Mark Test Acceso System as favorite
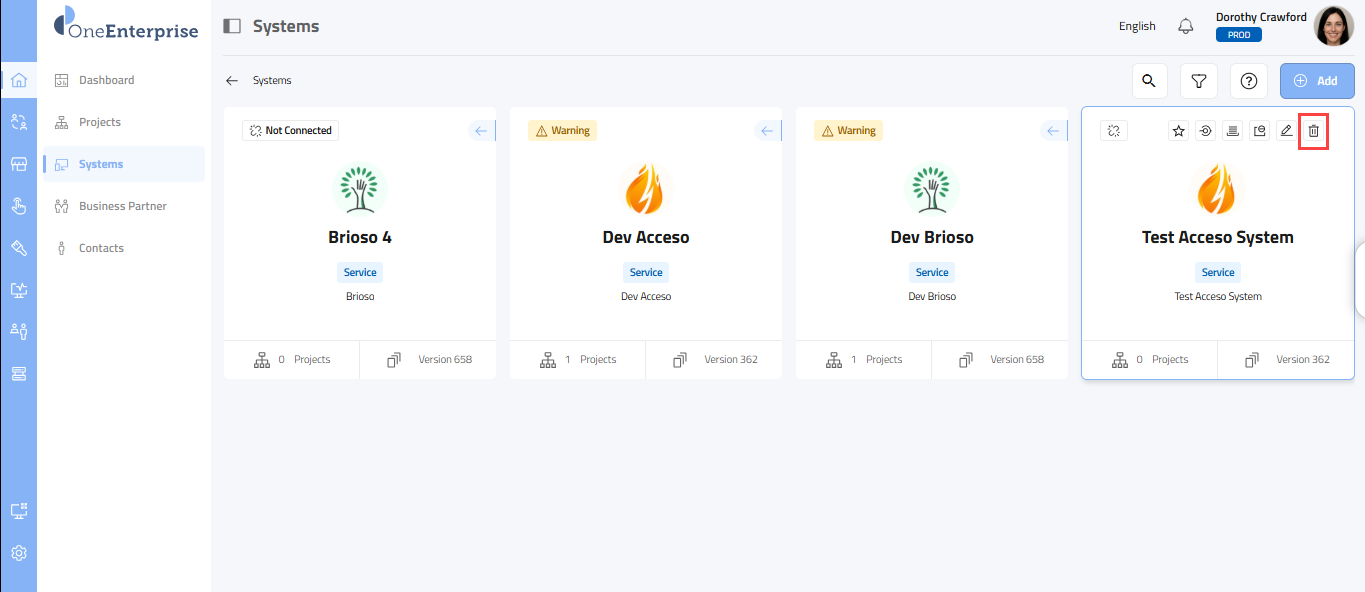 [x=1179, y=131]
